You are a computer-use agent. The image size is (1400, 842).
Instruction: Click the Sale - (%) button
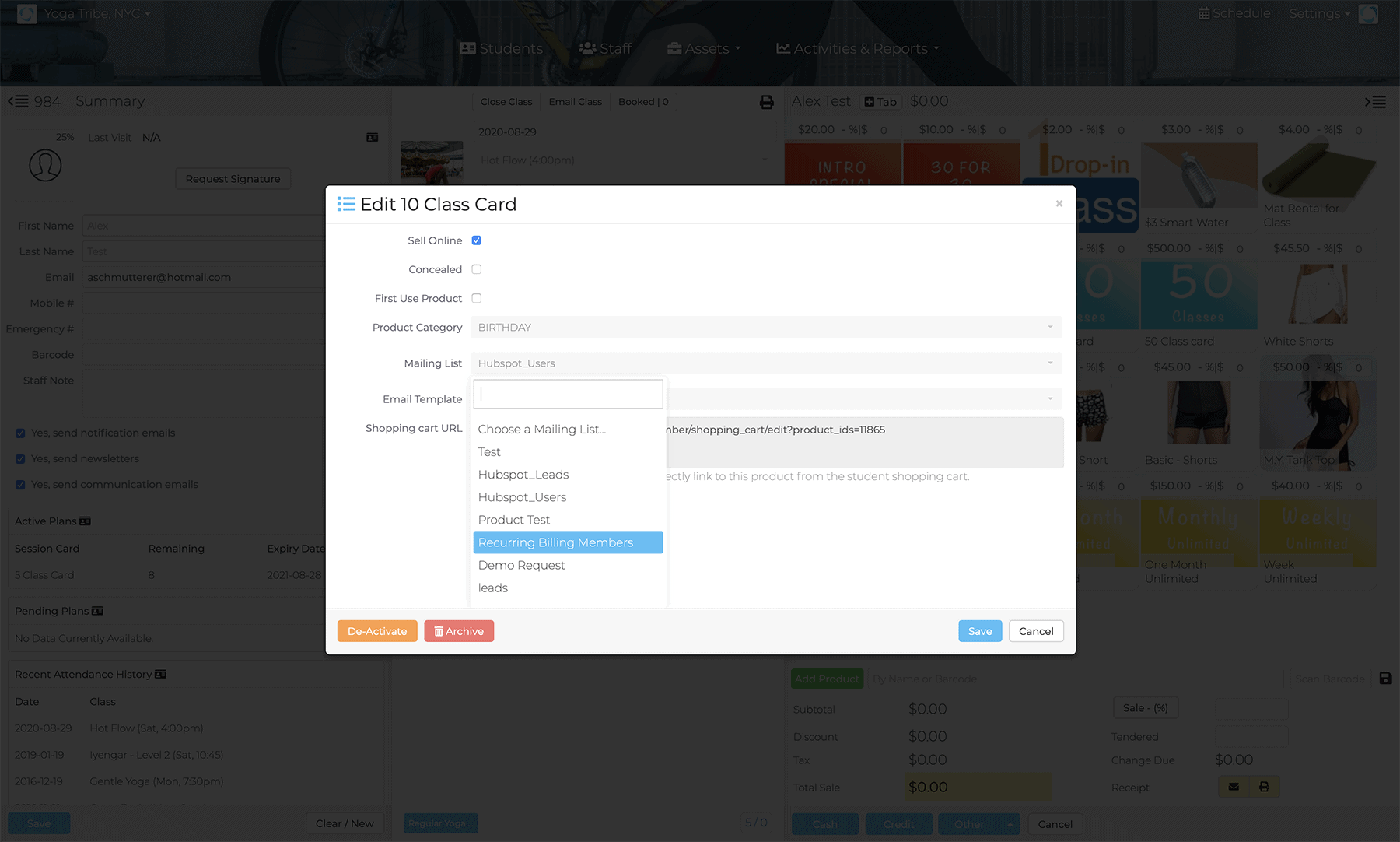coord(1146,708)
